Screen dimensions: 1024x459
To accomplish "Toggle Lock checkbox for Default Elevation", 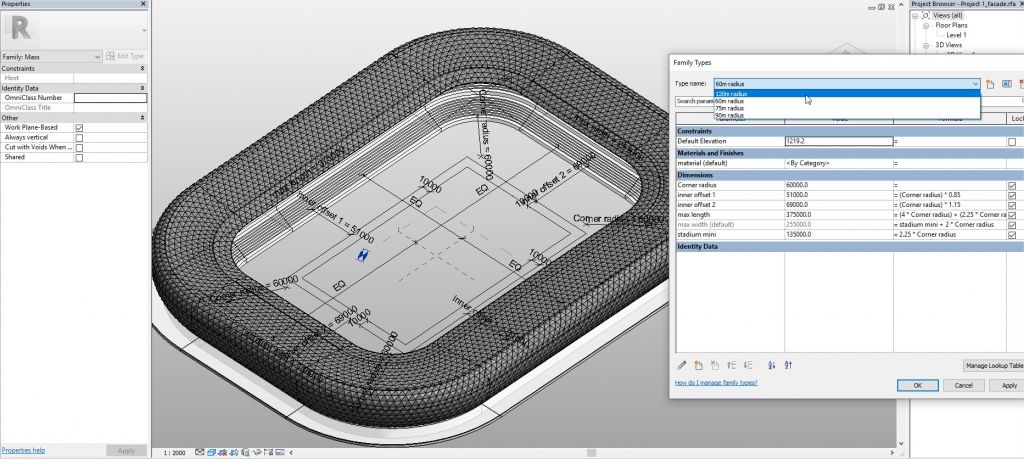I will 1012,142.
